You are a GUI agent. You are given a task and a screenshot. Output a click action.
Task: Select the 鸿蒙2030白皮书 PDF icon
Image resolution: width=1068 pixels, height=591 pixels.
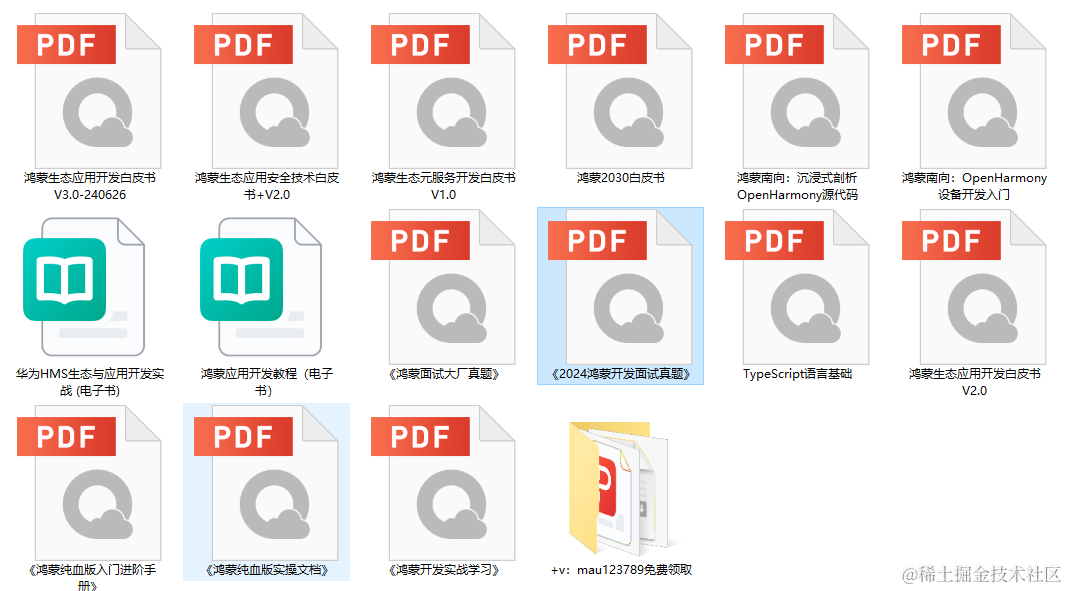tap(621, 91)
